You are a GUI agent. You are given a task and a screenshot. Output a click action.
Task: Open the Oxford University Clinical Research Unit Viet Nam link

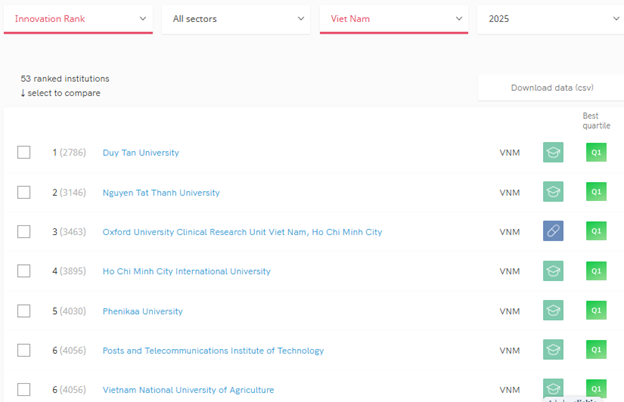point(242,232)
